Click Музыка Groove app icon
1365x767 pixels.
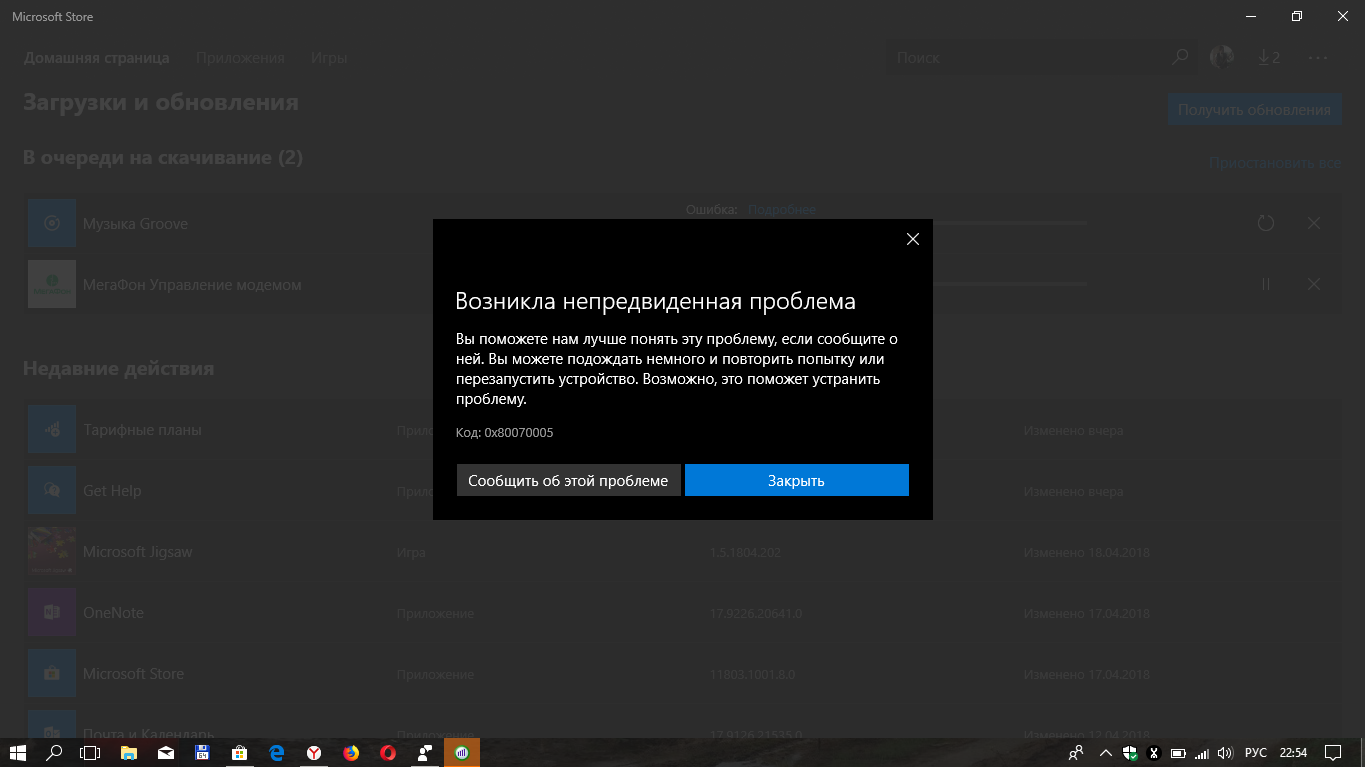(52, 223)
